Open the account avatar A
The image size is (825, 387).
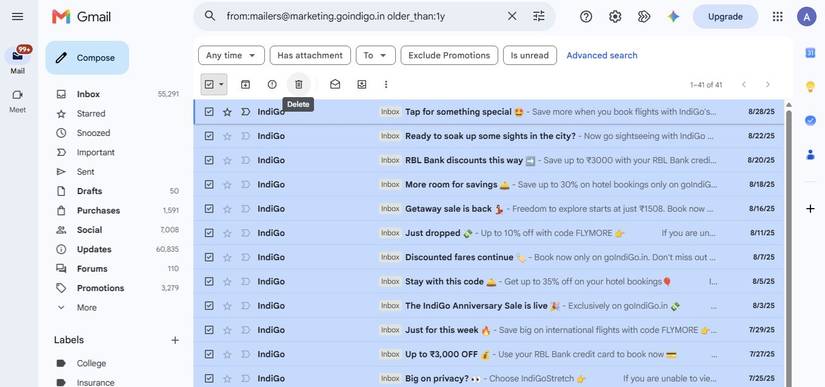(x=806, y=16)
